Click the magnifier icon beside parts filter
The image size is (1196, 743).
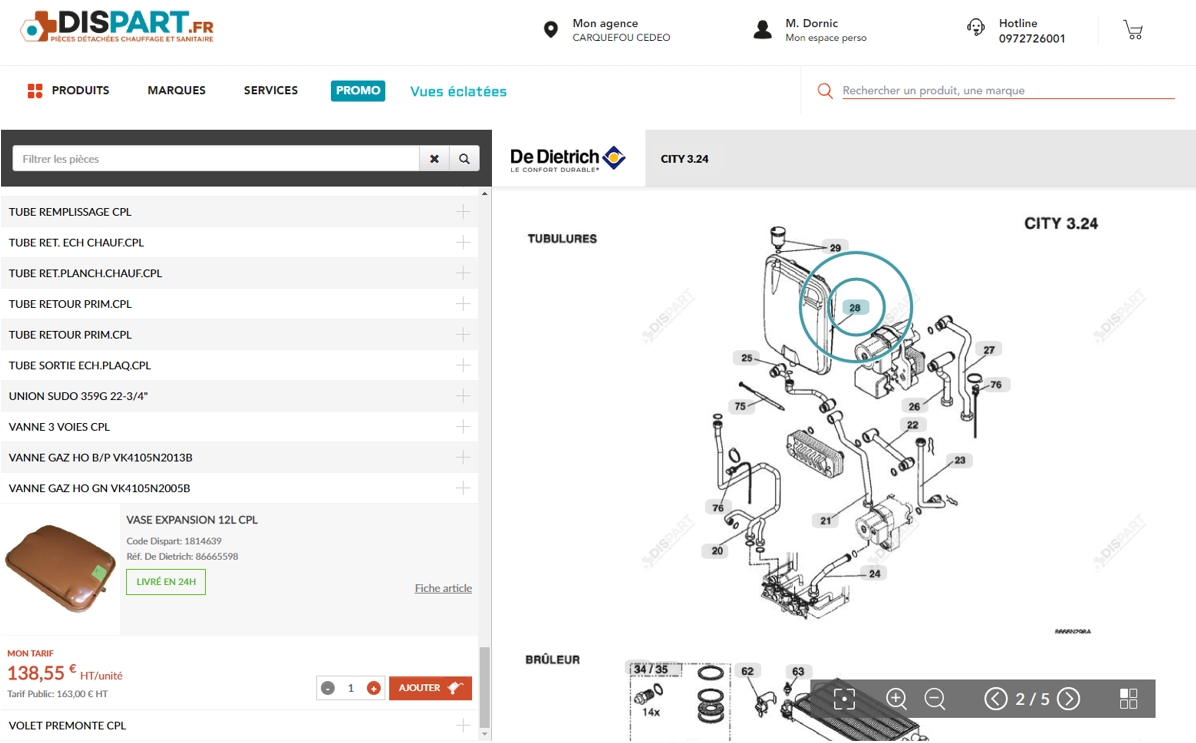(465, 159)
